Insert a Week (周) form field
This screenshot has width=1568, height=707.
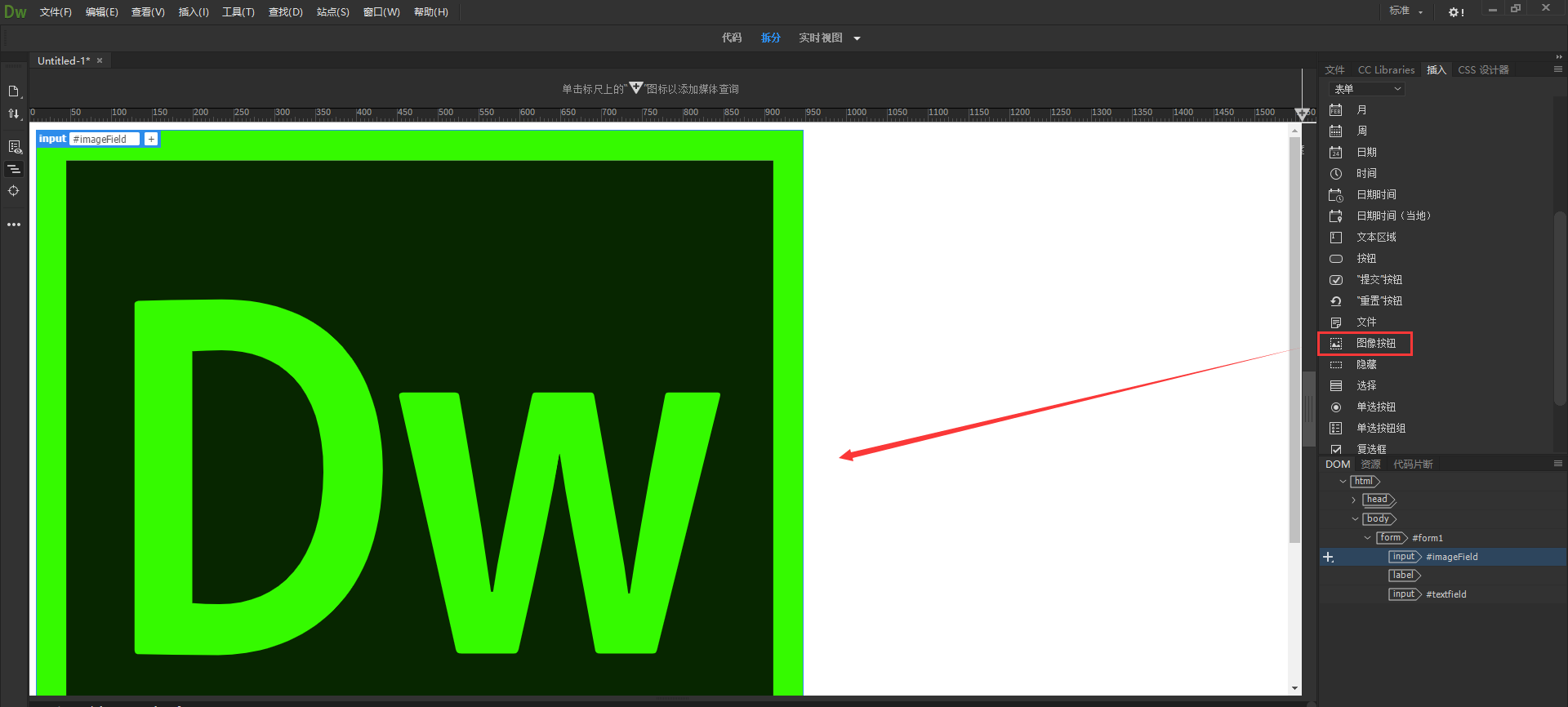[x=1361, y=131]
